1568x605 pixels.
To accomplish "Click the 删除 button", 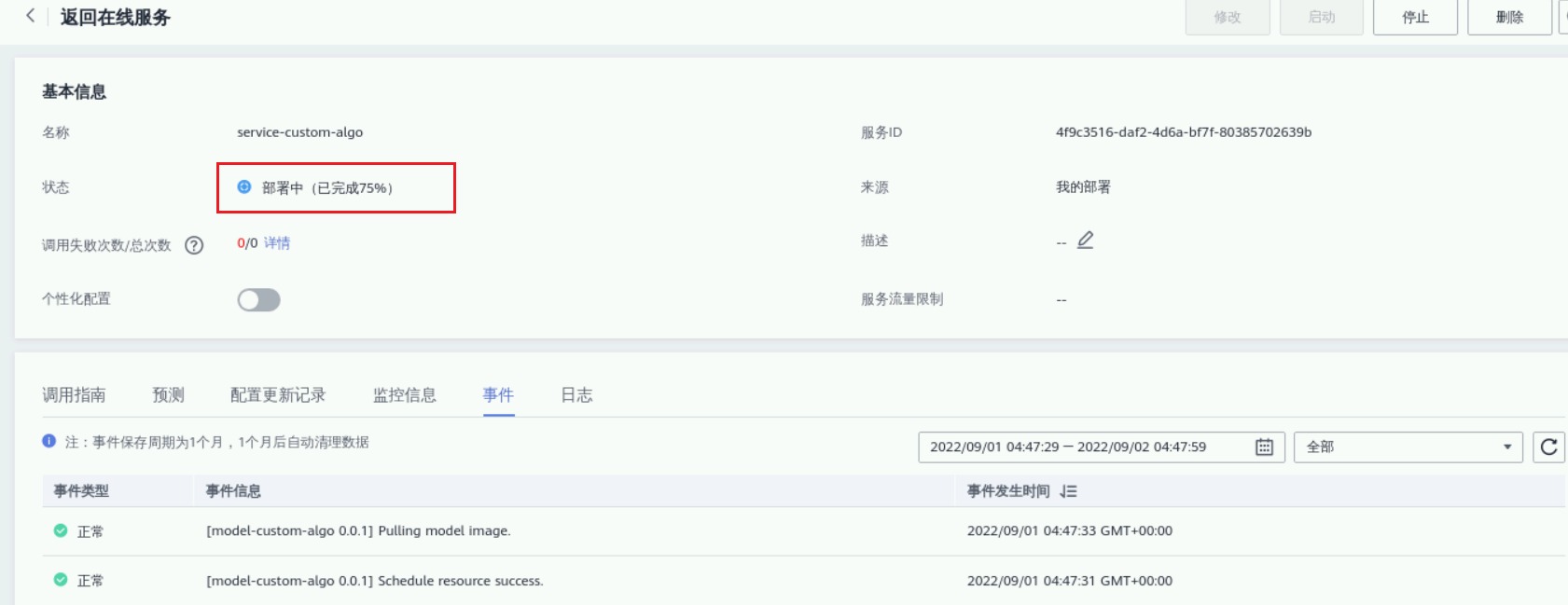I will point(1509,17).
